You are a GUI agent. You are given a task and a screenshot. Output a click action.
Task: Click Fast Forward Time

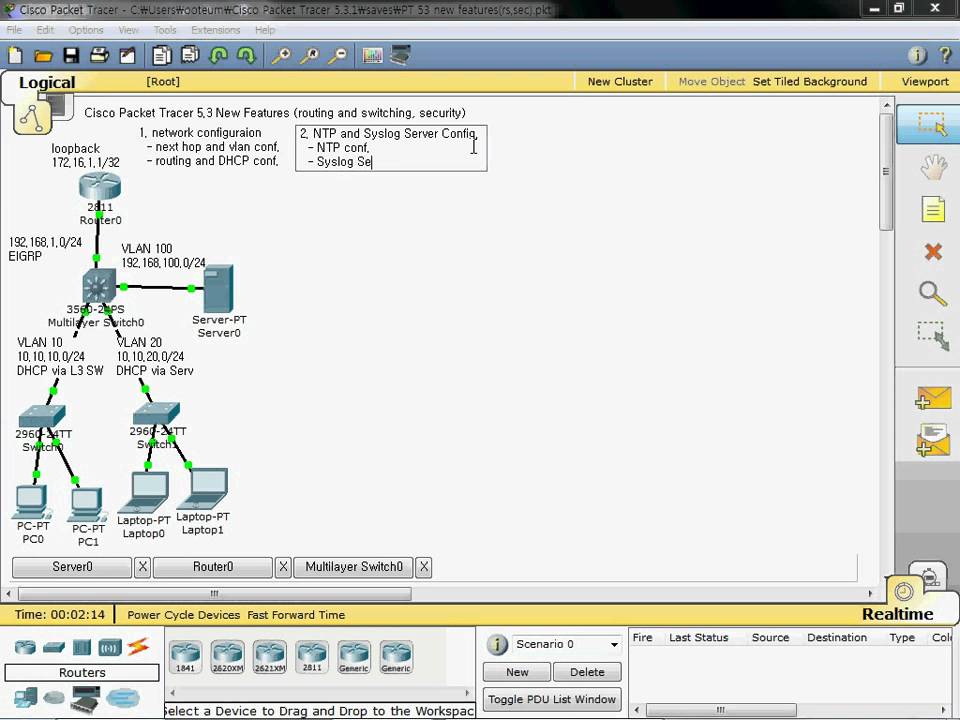[296, 615]
